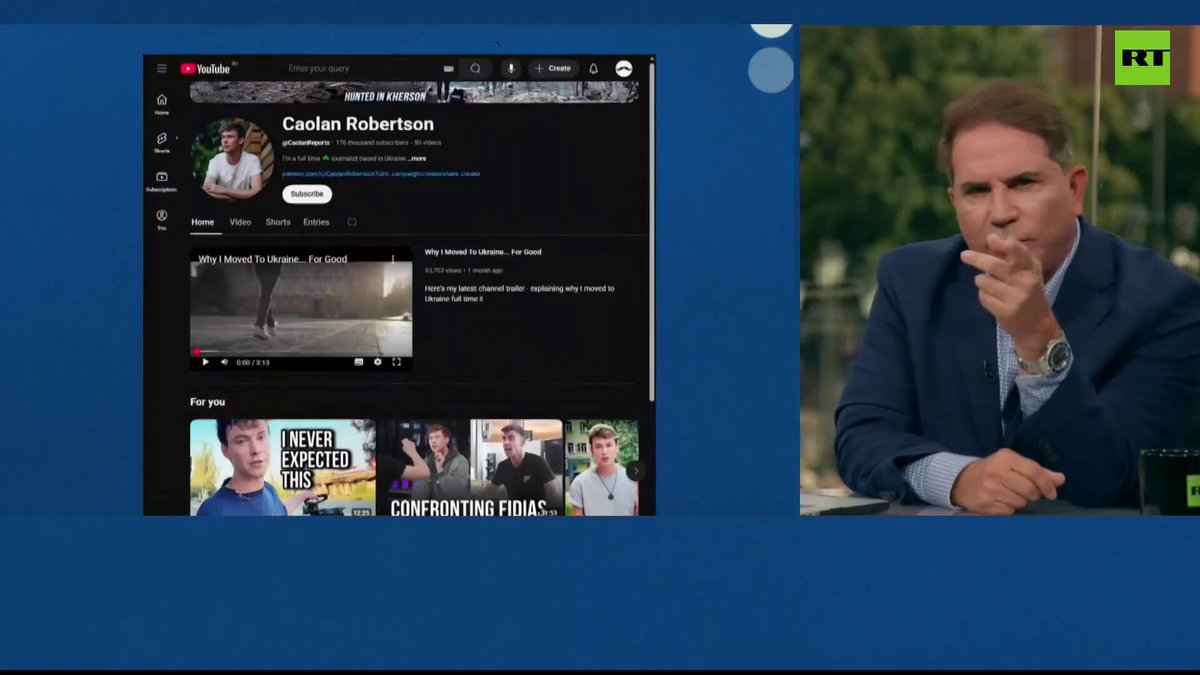The height and width of the screenshot is (675, 1200).
Task: Open the trailer player settings gear
Action: click(x=378, y=362)
